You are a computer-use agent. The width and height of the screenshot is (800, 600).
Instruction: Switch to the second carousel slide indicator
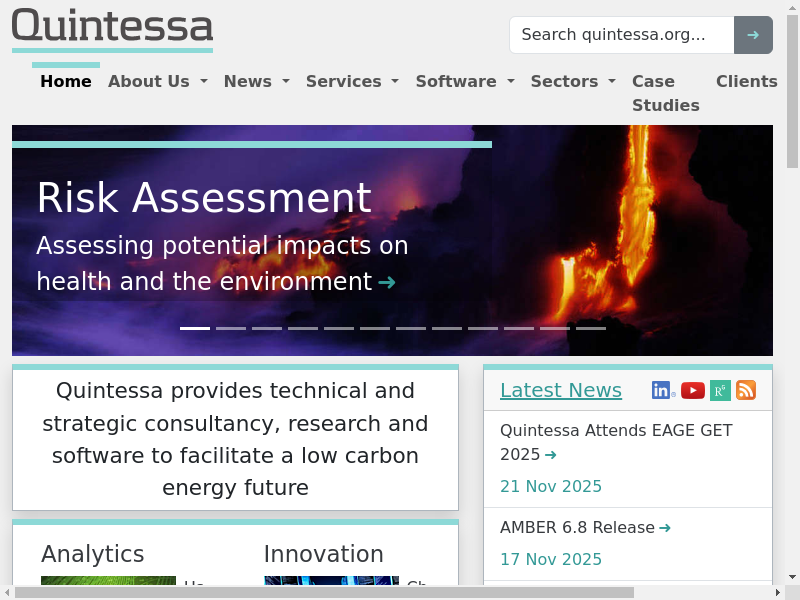click(x=231, y=328)
